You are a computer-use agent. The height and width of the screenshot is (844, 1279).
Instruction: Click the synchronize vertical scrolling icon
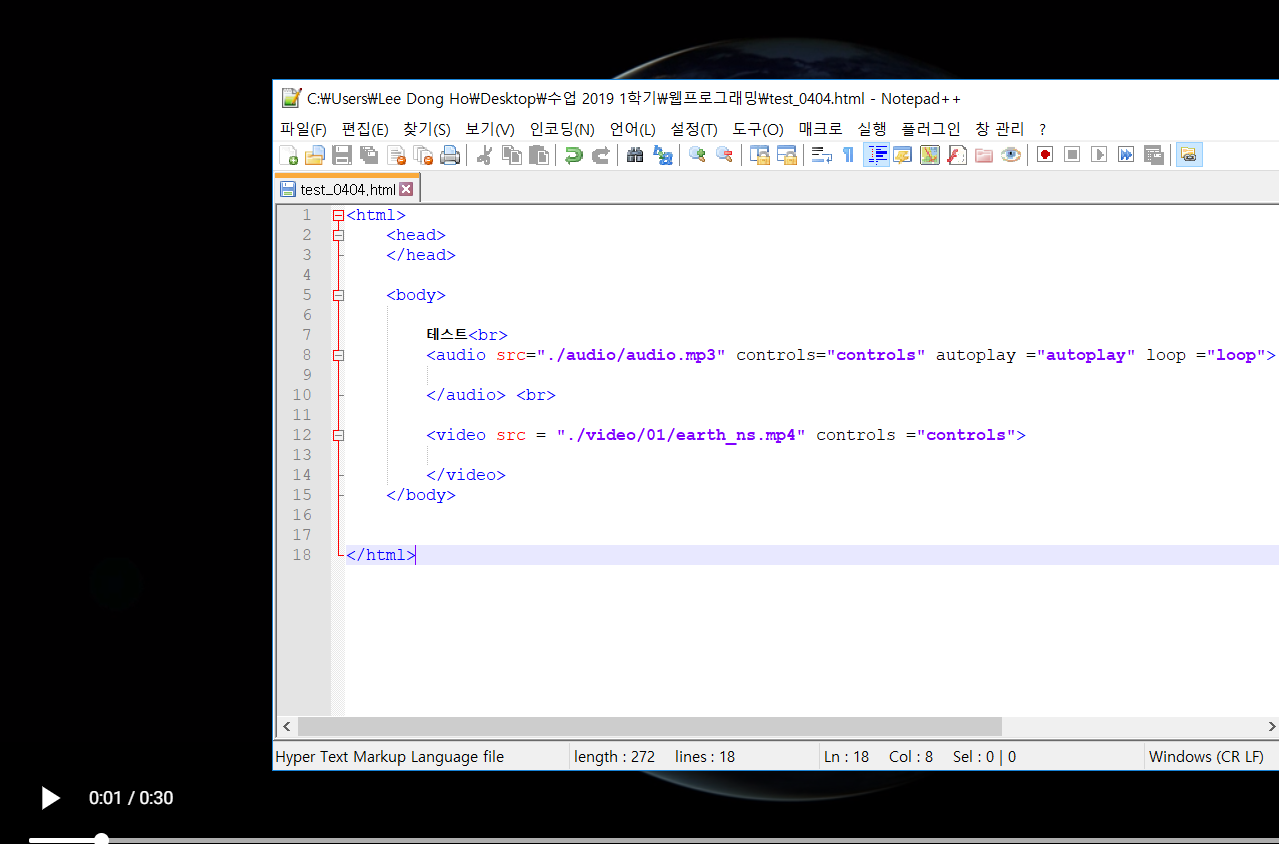(x=760, y=155)
